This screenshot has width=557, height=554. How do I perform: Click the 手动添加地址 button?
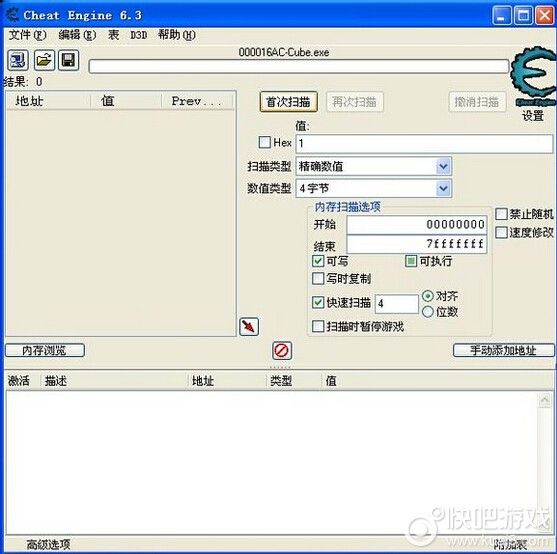pos(503,350)
